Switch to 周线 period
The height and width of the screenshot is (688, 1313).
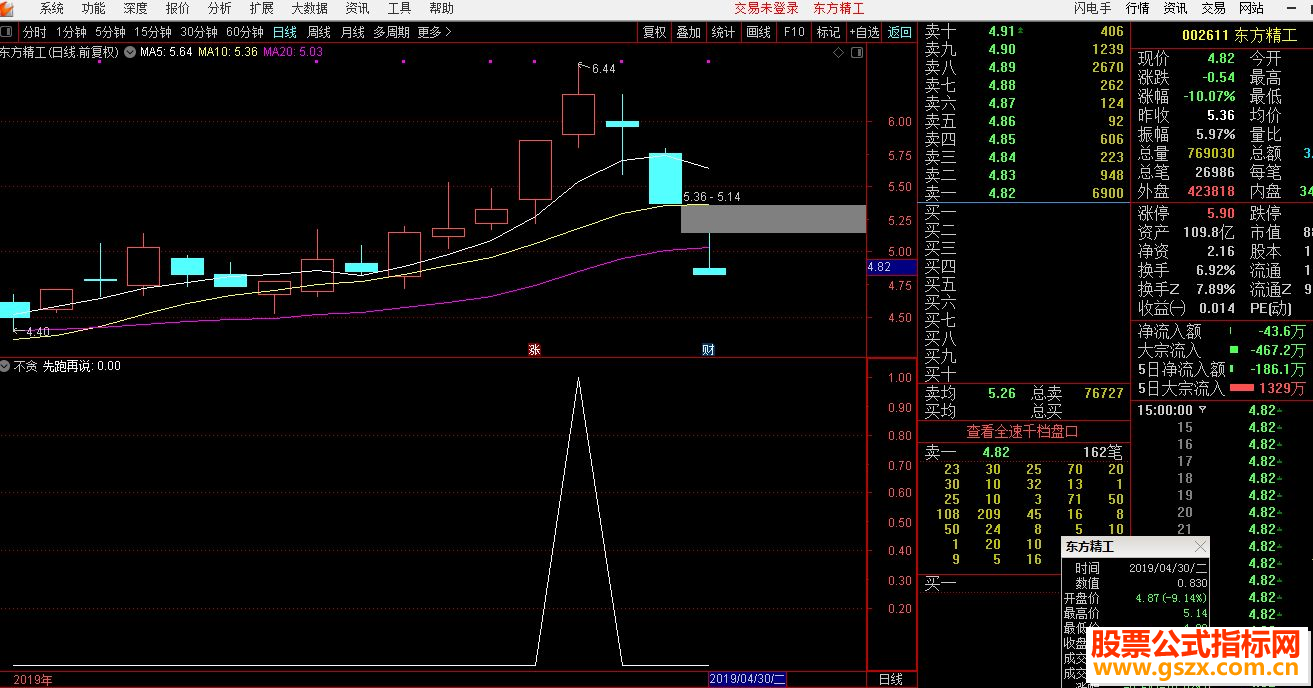(x=319, y=32)
